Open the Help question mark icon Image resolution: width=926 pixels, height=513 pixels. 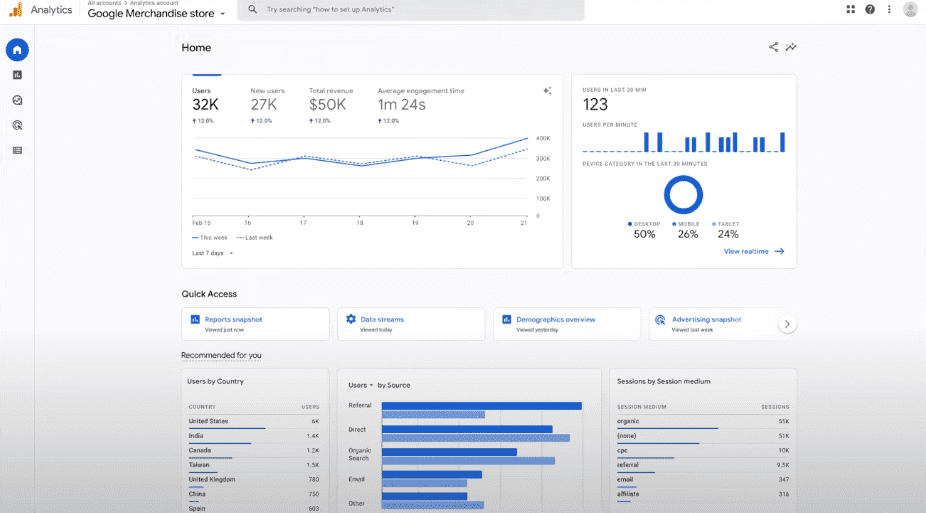(870, 10)
